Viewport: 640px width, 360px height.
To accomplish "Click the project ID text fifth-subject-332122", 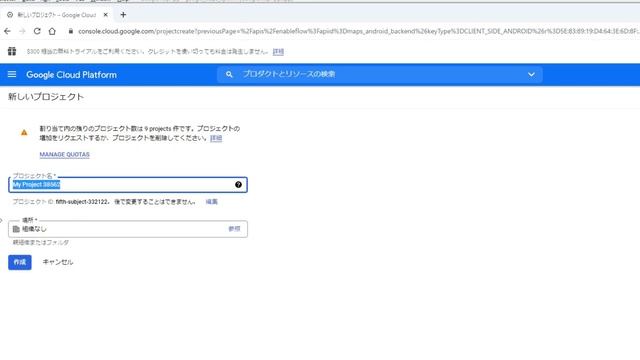I will click(x=82, y=202).
